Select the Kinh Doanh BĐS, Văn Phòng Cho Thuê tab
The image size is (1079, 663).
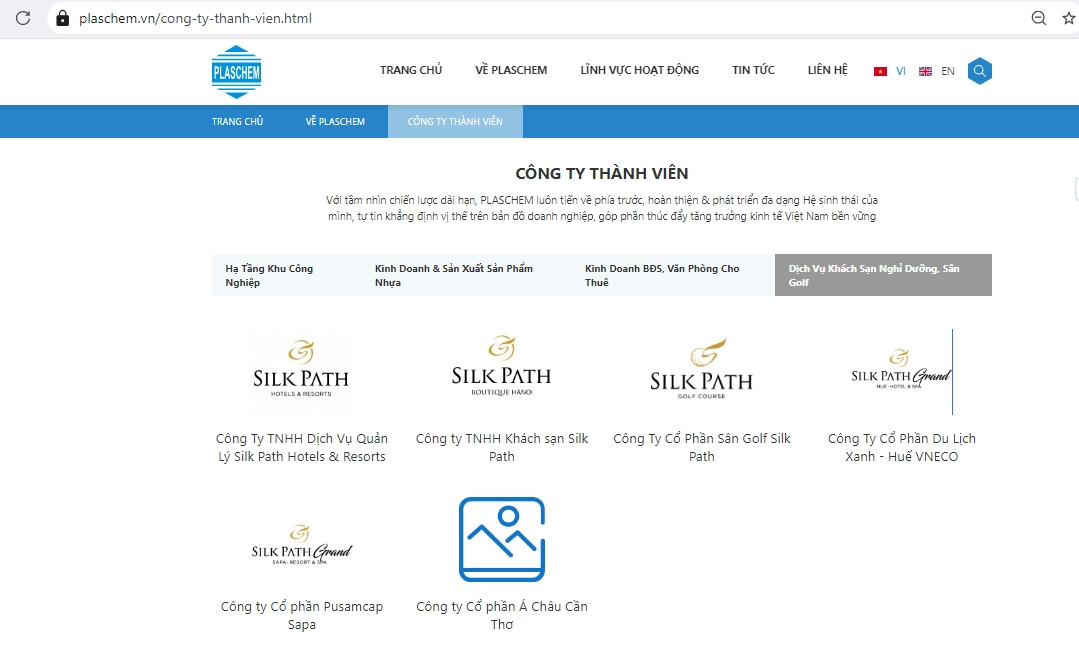(662, 275)
